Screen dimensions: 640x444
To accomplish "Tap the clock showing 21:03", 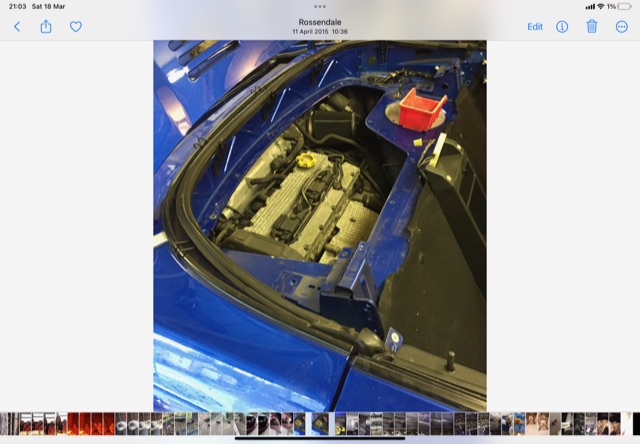I will click(16, 6).
